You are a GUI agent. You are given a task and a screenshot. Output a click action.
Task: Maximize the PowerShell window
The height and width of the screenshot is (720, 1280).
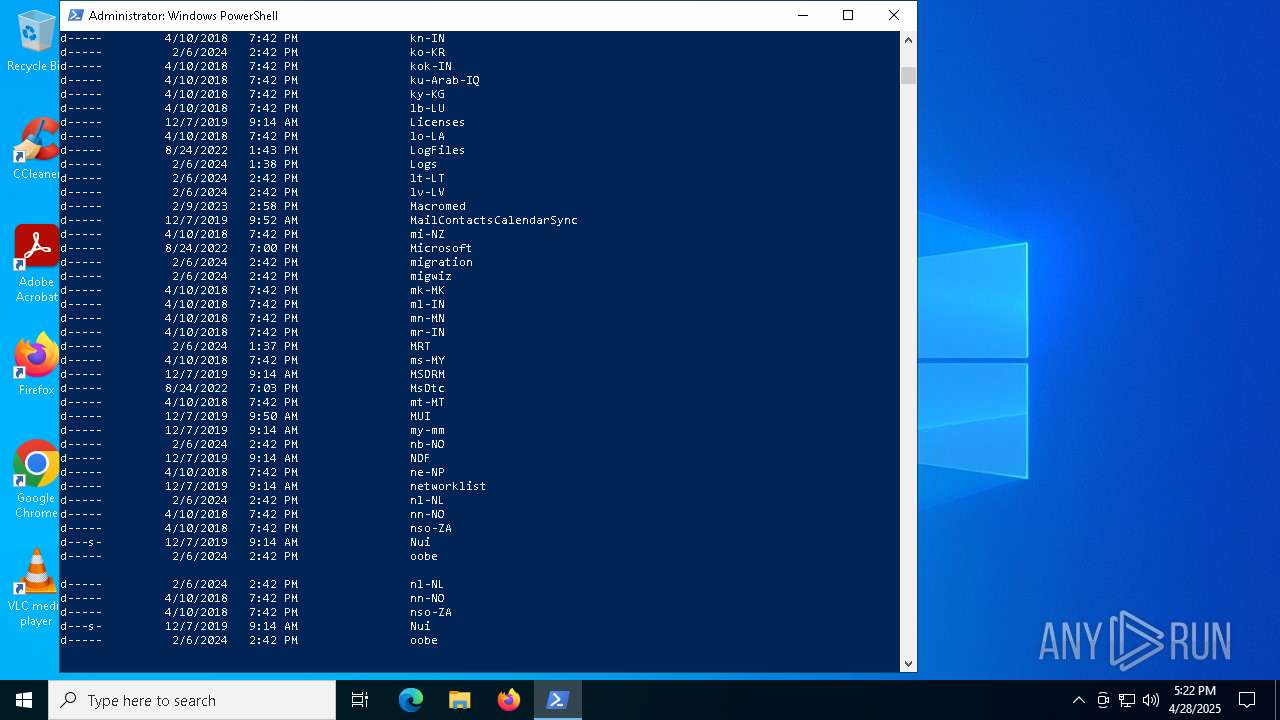pyautogui.click(x=848, y=15)
